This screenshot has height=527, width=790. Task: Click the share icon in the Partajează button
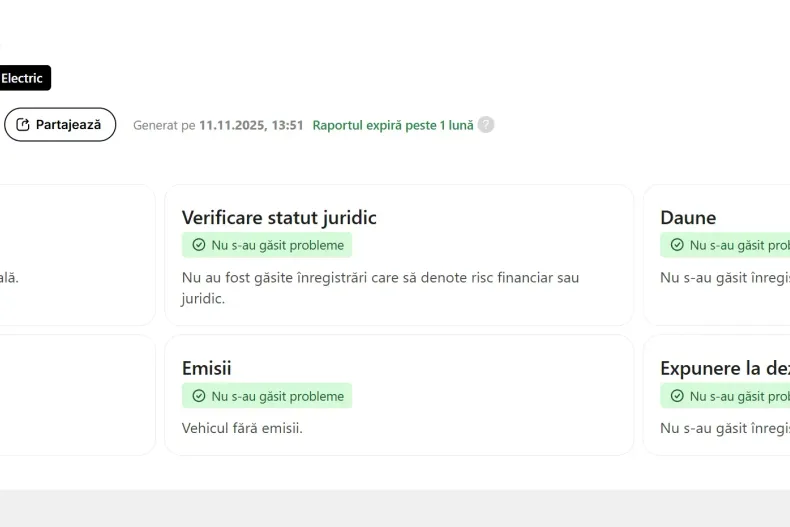coord(23,125)
